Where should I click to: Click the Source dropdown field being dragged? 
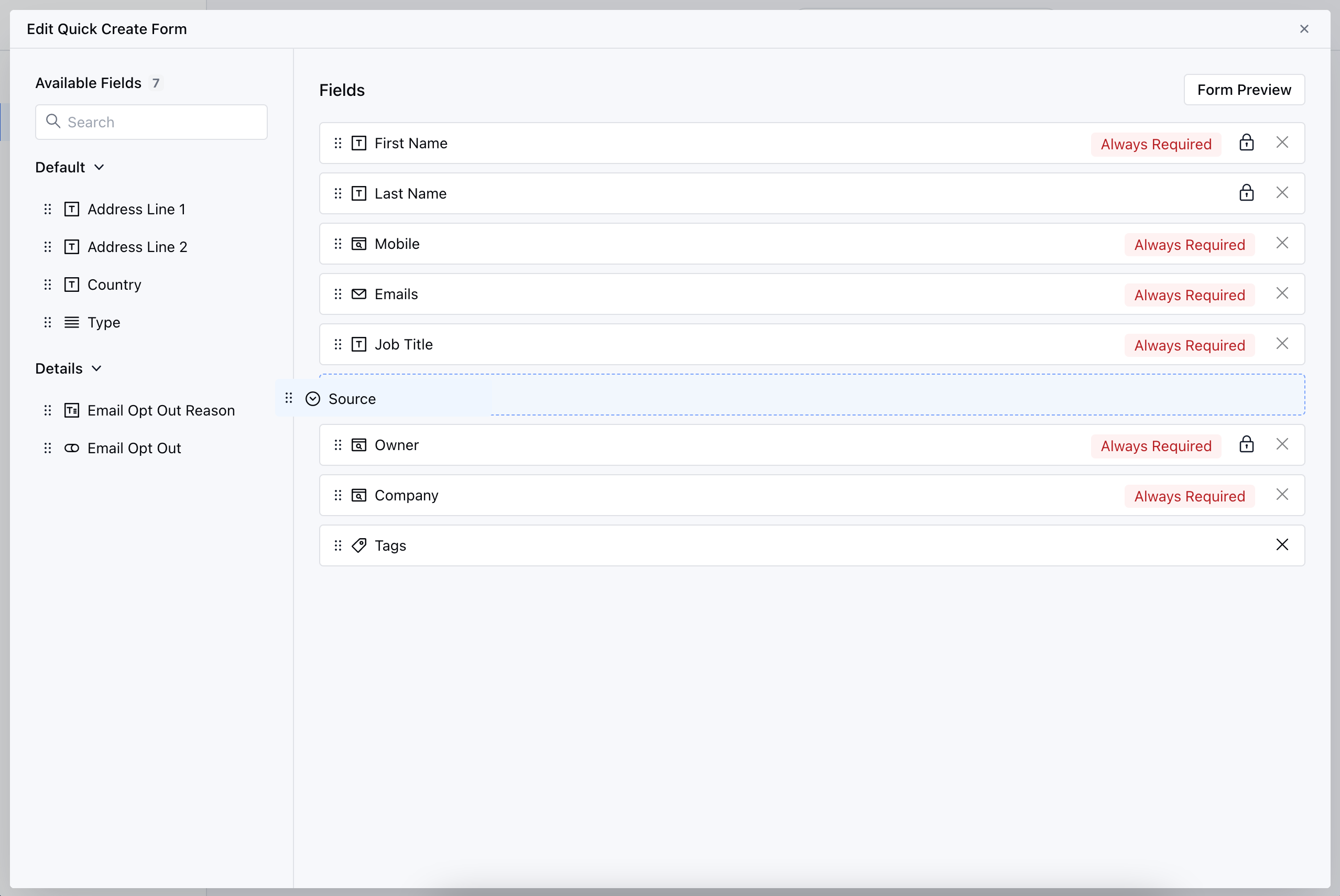coord(352,399)
